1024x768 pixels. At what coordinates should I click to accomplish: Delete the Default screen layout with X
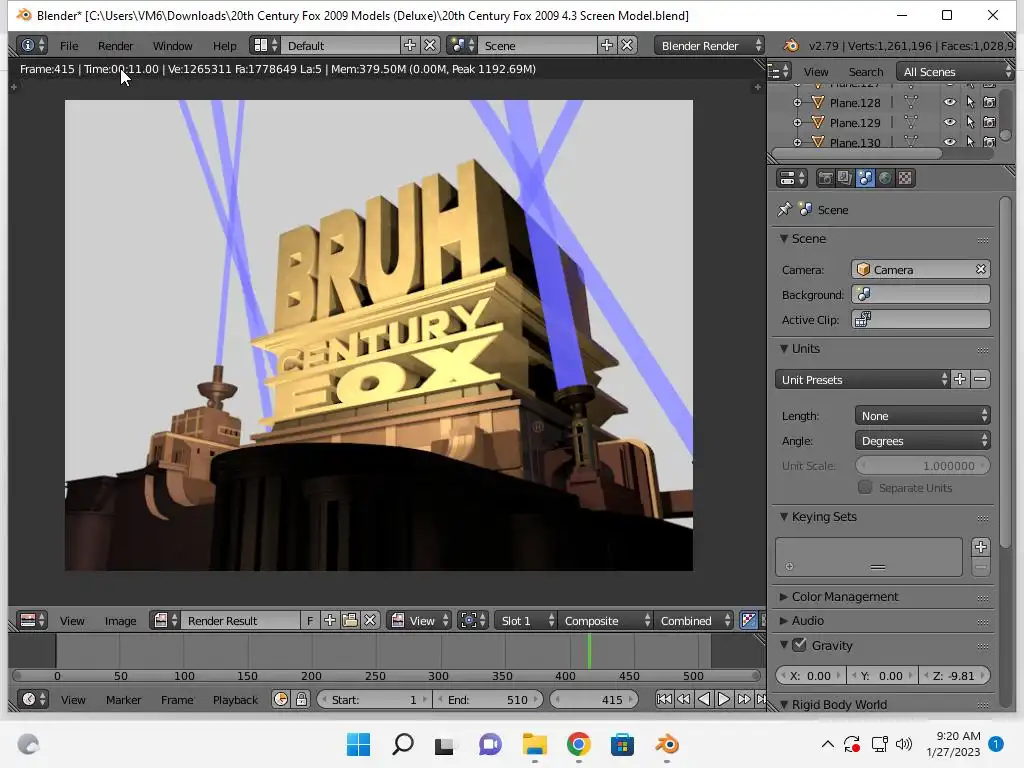[x=430, y=45]
